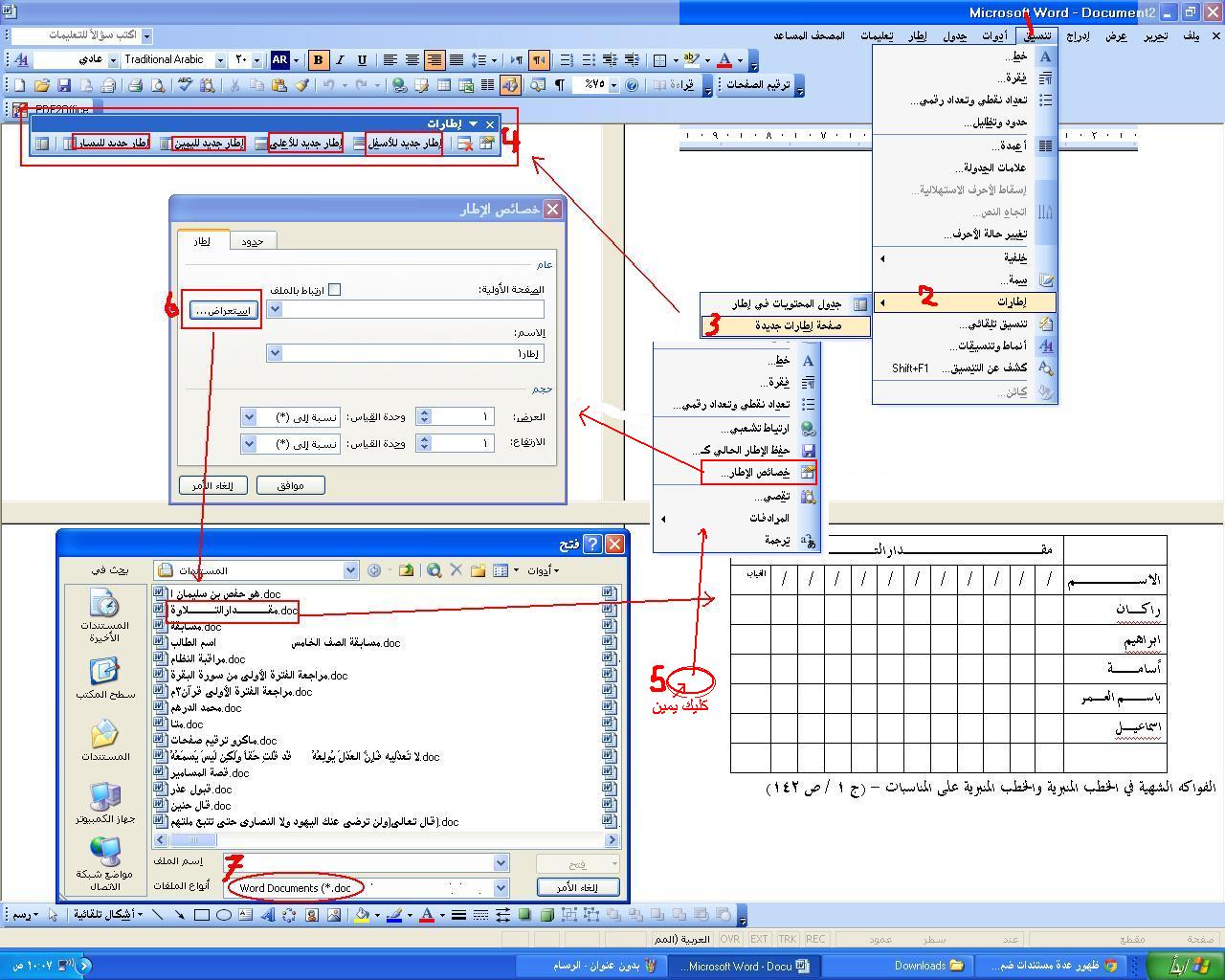Click Frame Properties icon in frames toolbar
1225x980 pixels.
486,144
